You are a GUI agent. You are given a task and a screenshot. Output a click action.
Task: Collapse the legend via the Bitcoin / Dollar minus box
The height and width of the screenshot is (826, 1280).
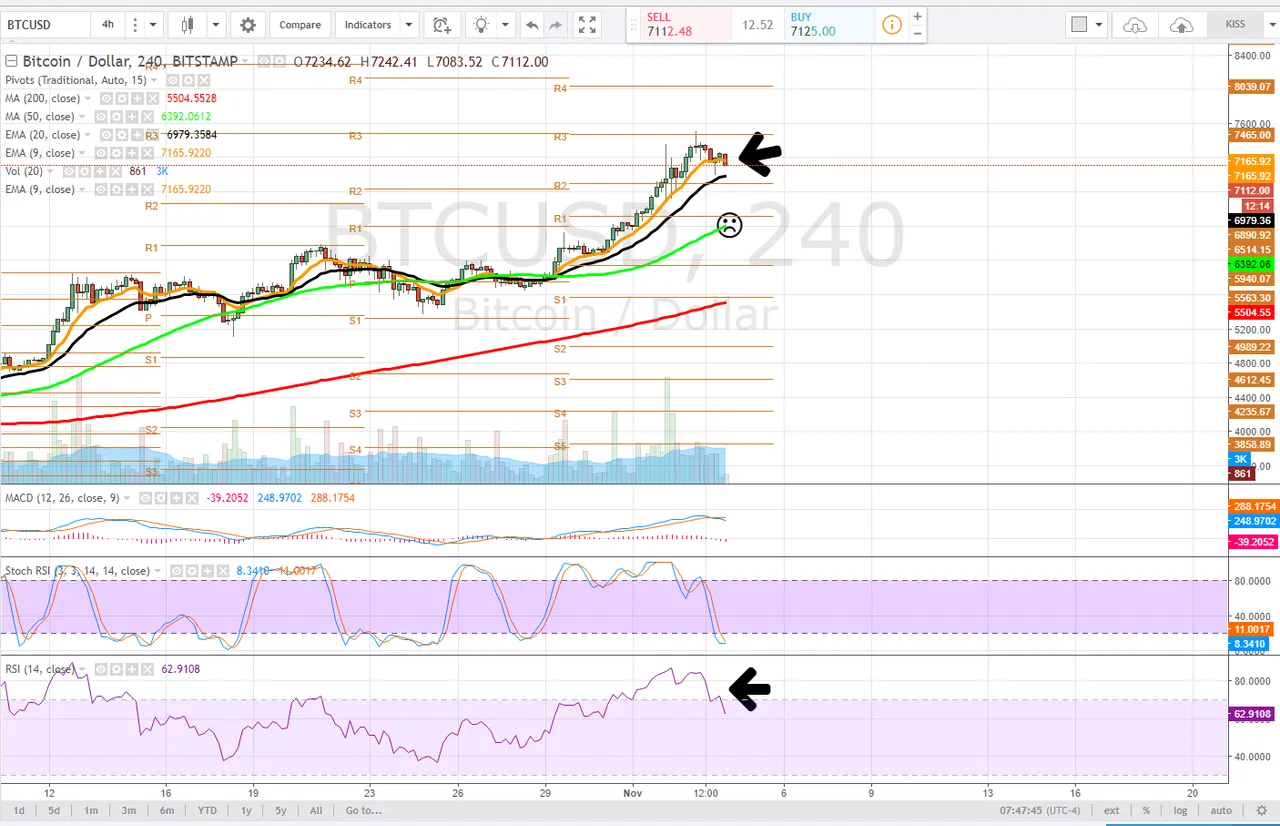11,61
